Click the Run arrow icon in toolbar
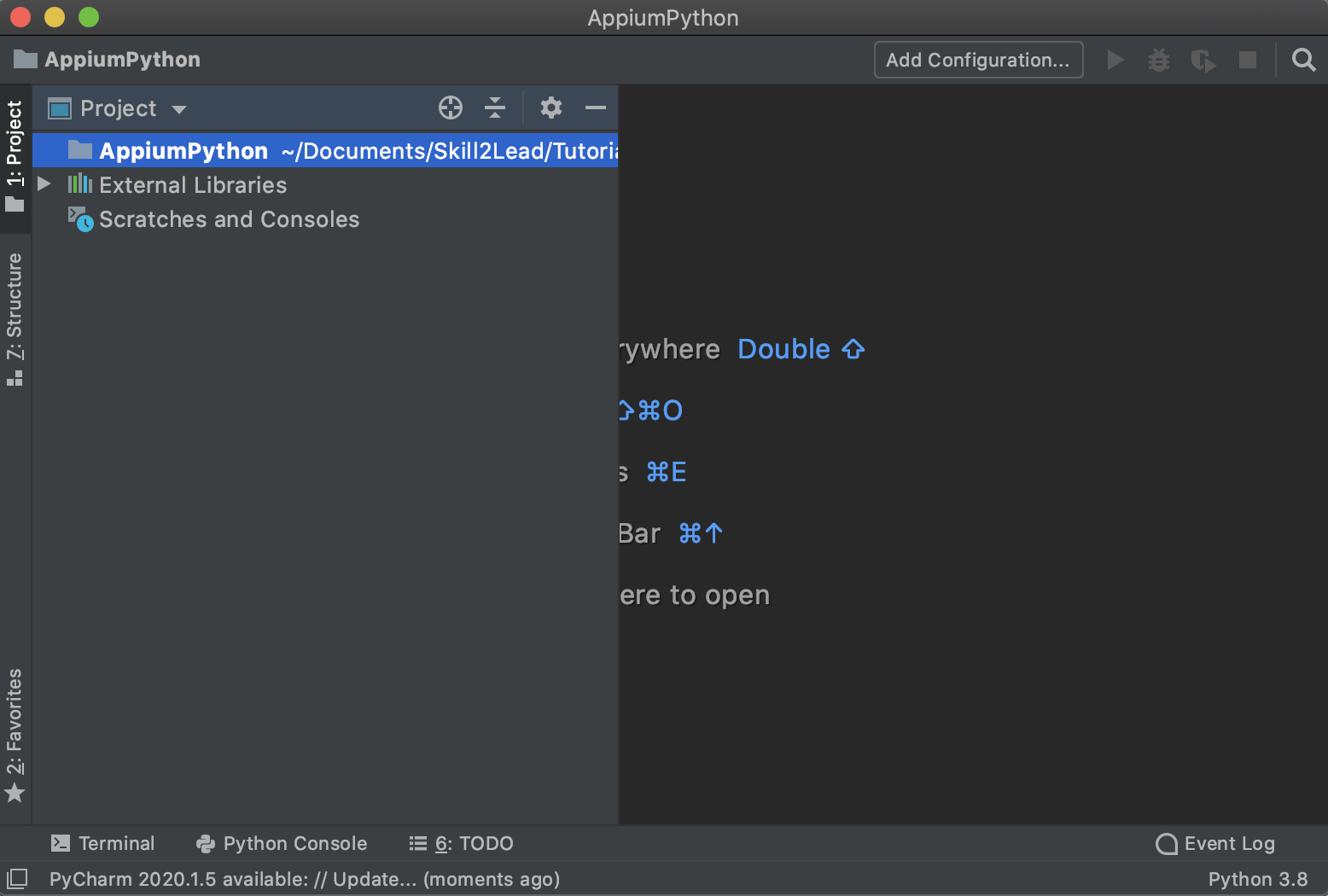The width and height of the screenshot is (1328, 896). (1115, 60)
